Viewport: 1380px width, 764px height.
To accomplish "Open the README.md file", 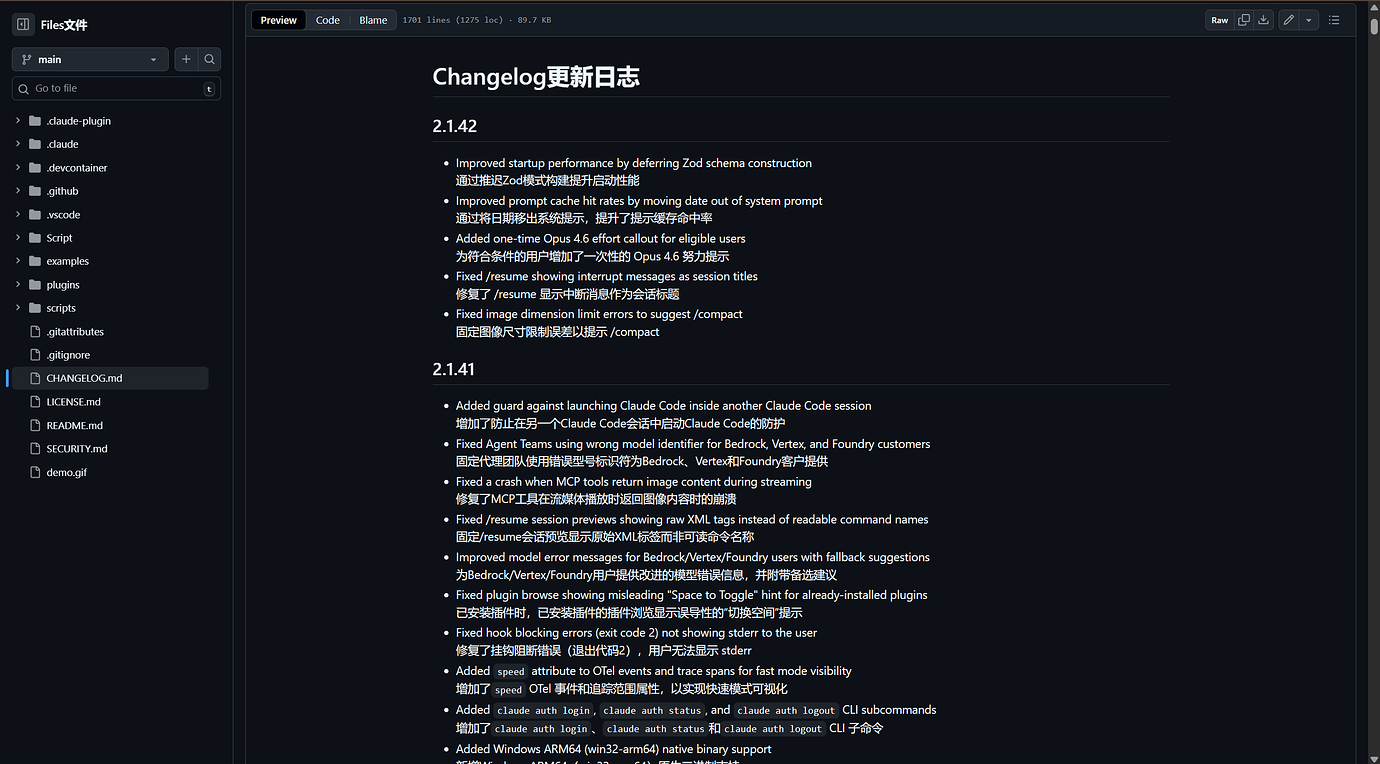I will tap(108, 425).
